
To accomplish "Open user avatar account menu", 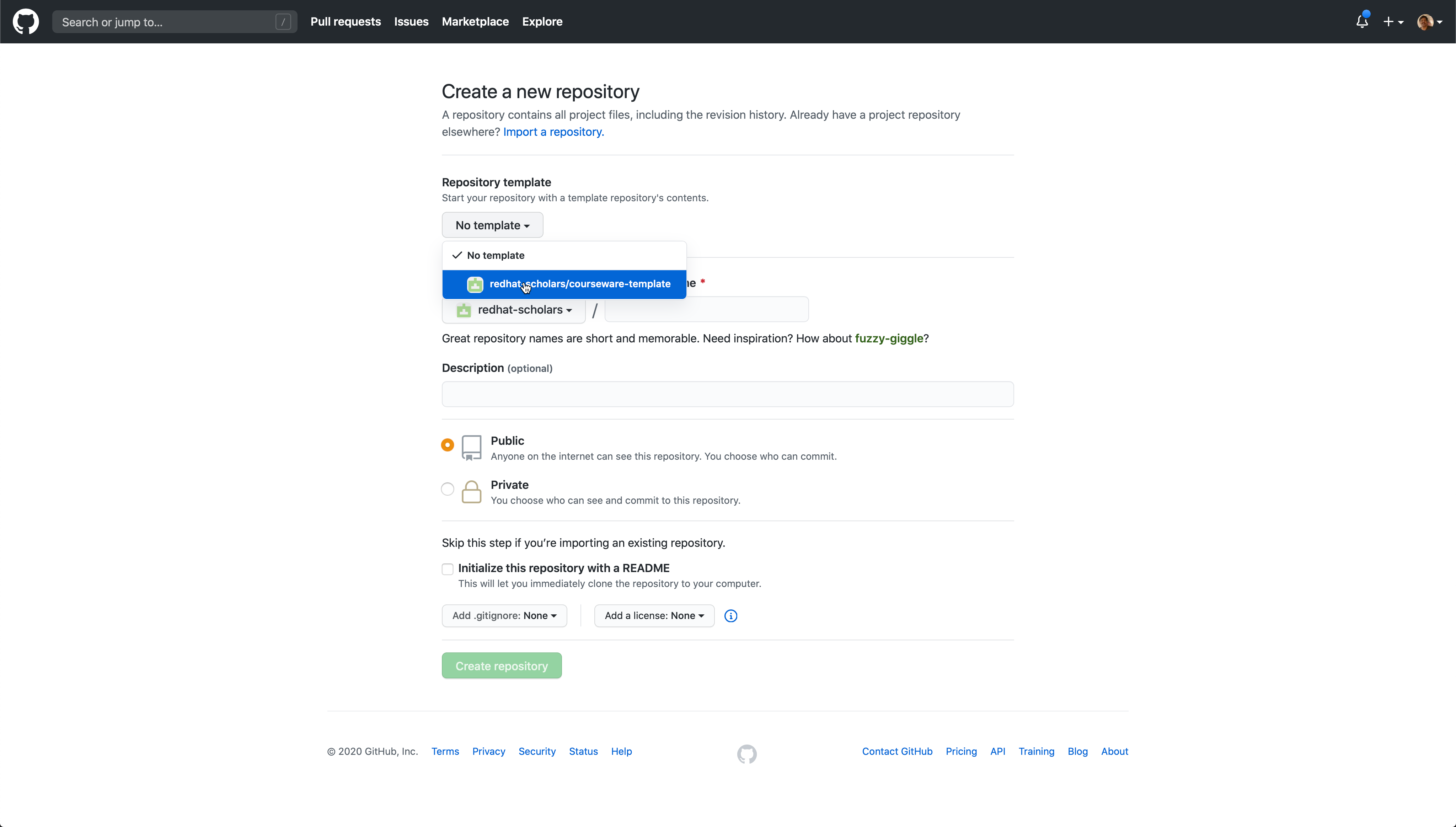I will 1429,22.
